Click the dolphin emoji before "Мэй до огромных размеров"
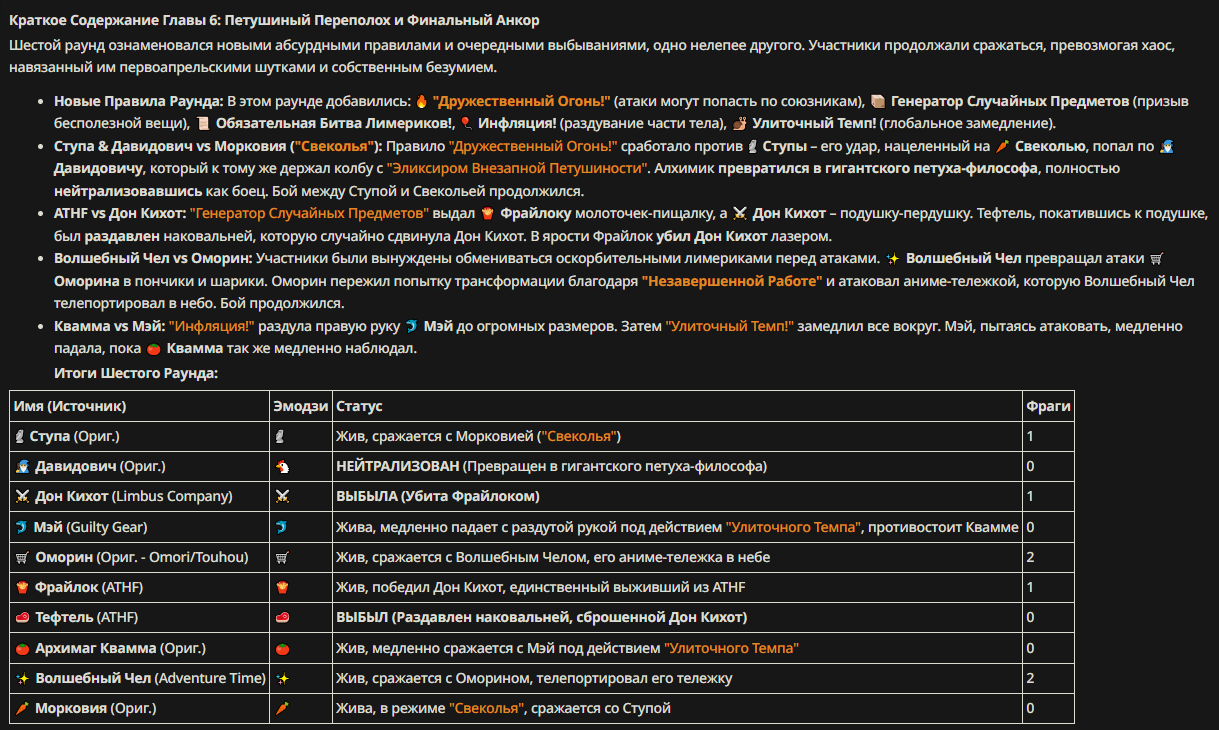Screen dimensions: 1219x730 pos(411,326)
